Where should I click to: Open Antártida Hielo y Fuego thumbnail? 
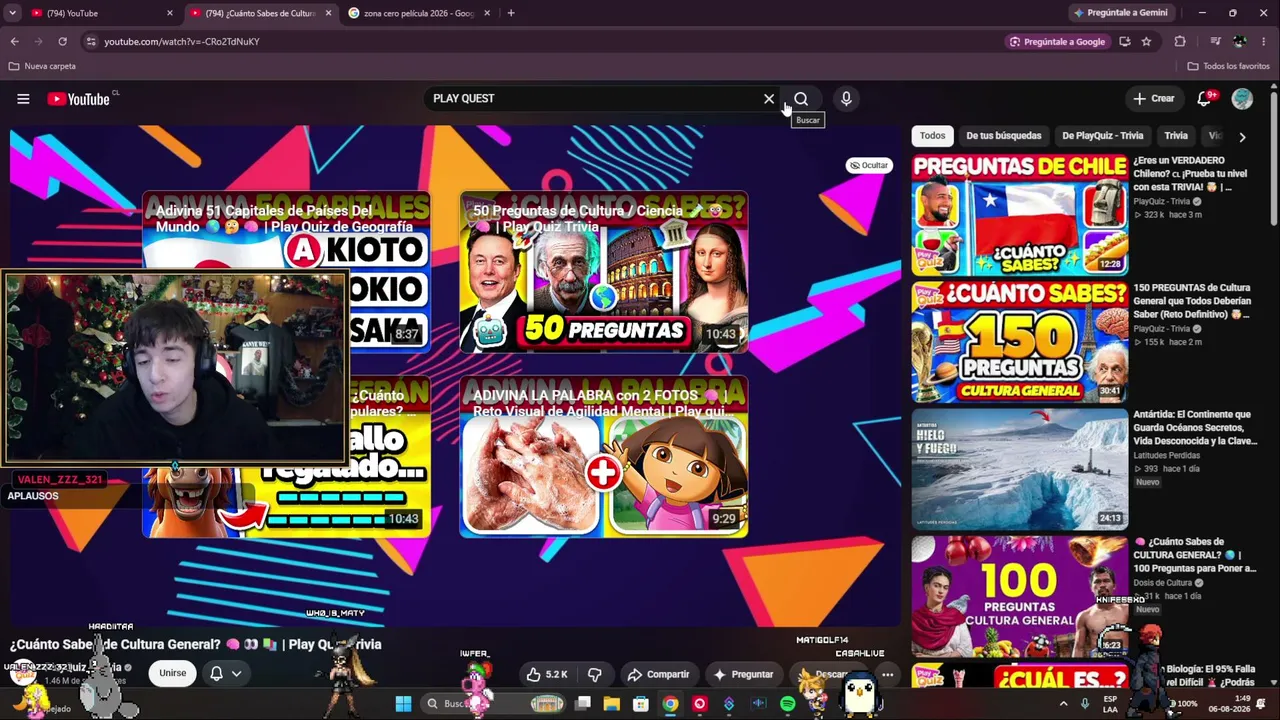coord(1019,469)
